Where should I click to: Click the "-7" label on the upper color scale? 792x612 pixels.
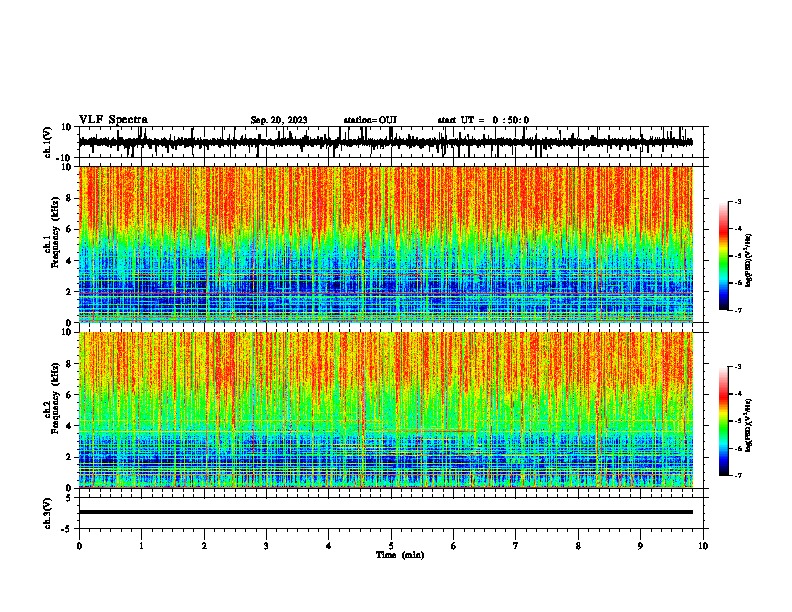coord(738,310)
